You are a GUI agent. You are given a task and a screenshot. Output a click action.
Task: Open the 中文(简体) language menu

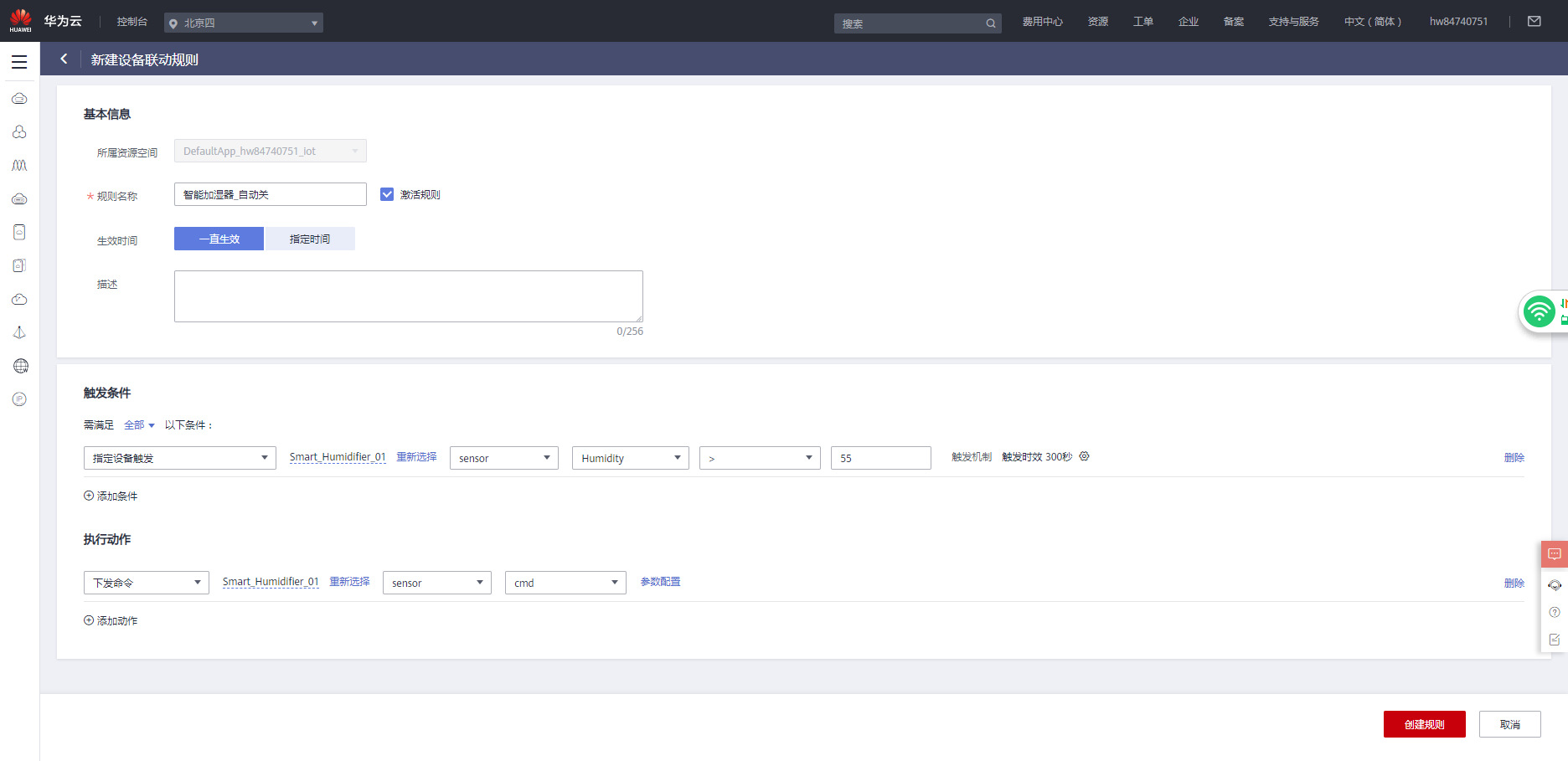[x=1373, y=22]
